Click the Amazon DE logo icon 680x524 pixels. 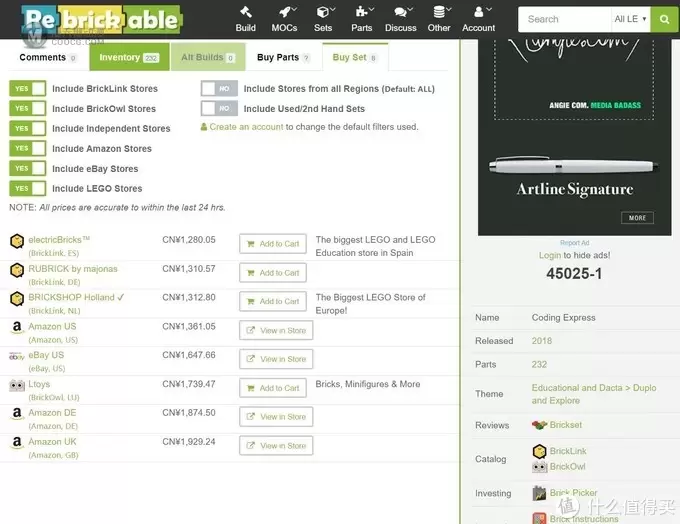click(x=17, y=414)
